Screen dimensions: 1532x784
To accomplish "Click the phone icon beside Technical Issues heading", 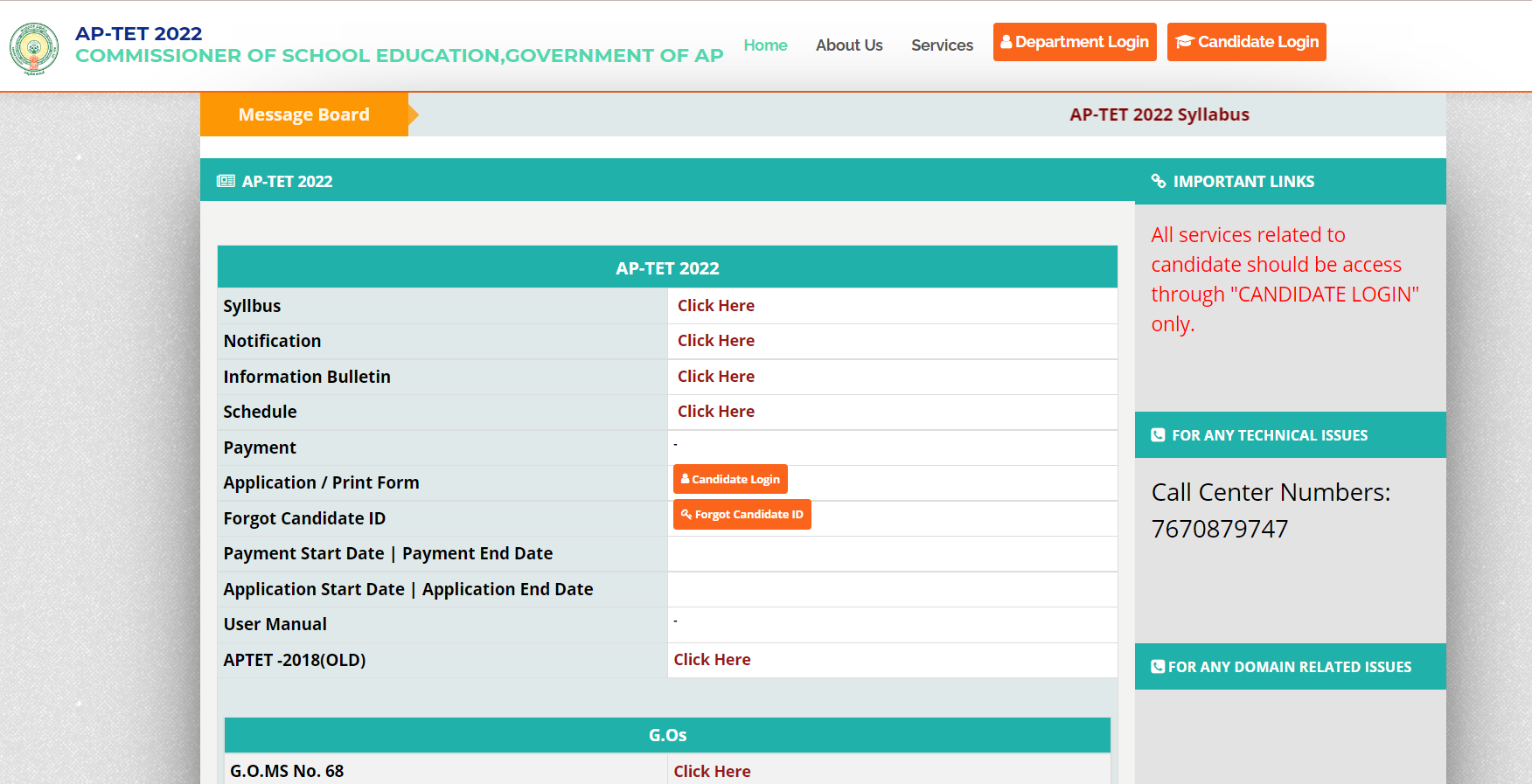I will coord(1158,435).
